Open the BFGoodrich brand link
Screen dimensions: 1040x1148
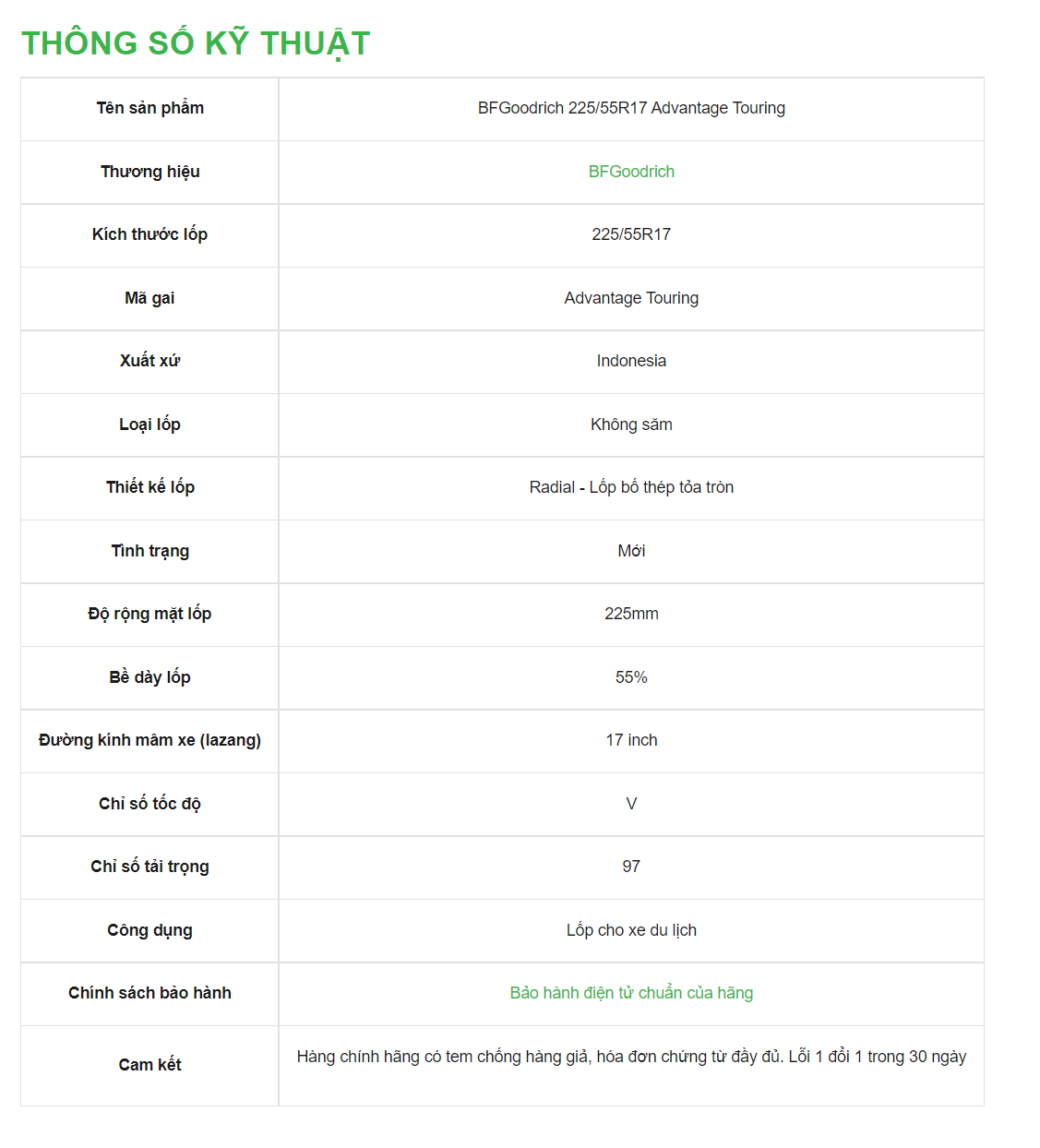(631, 172)
